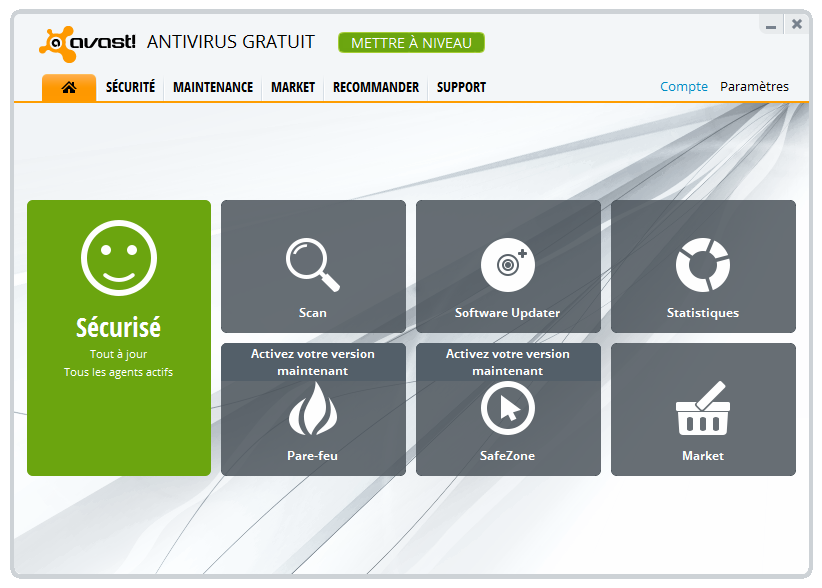Go to the home tab icon

69,88
